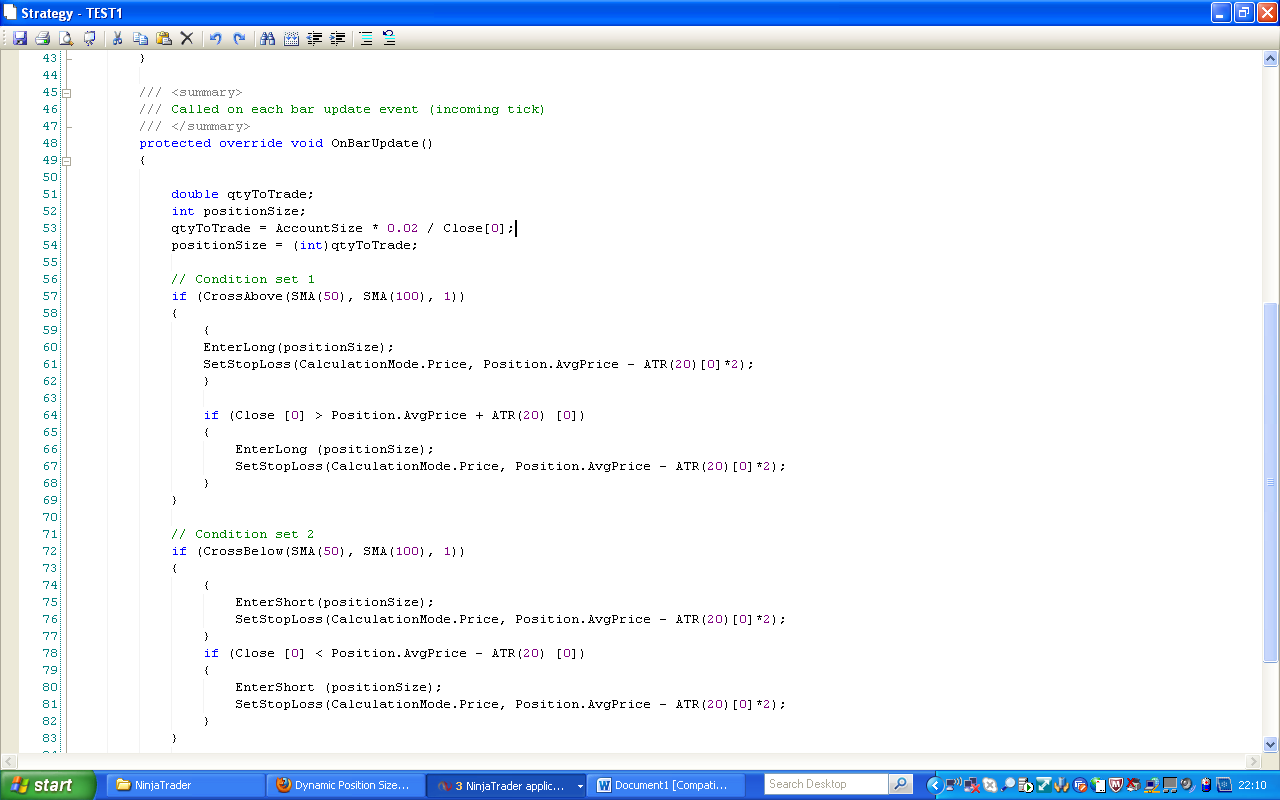Screen dimensions: 1280x800
Task: Click the wireless network tray icon
Action: (954, 785)
